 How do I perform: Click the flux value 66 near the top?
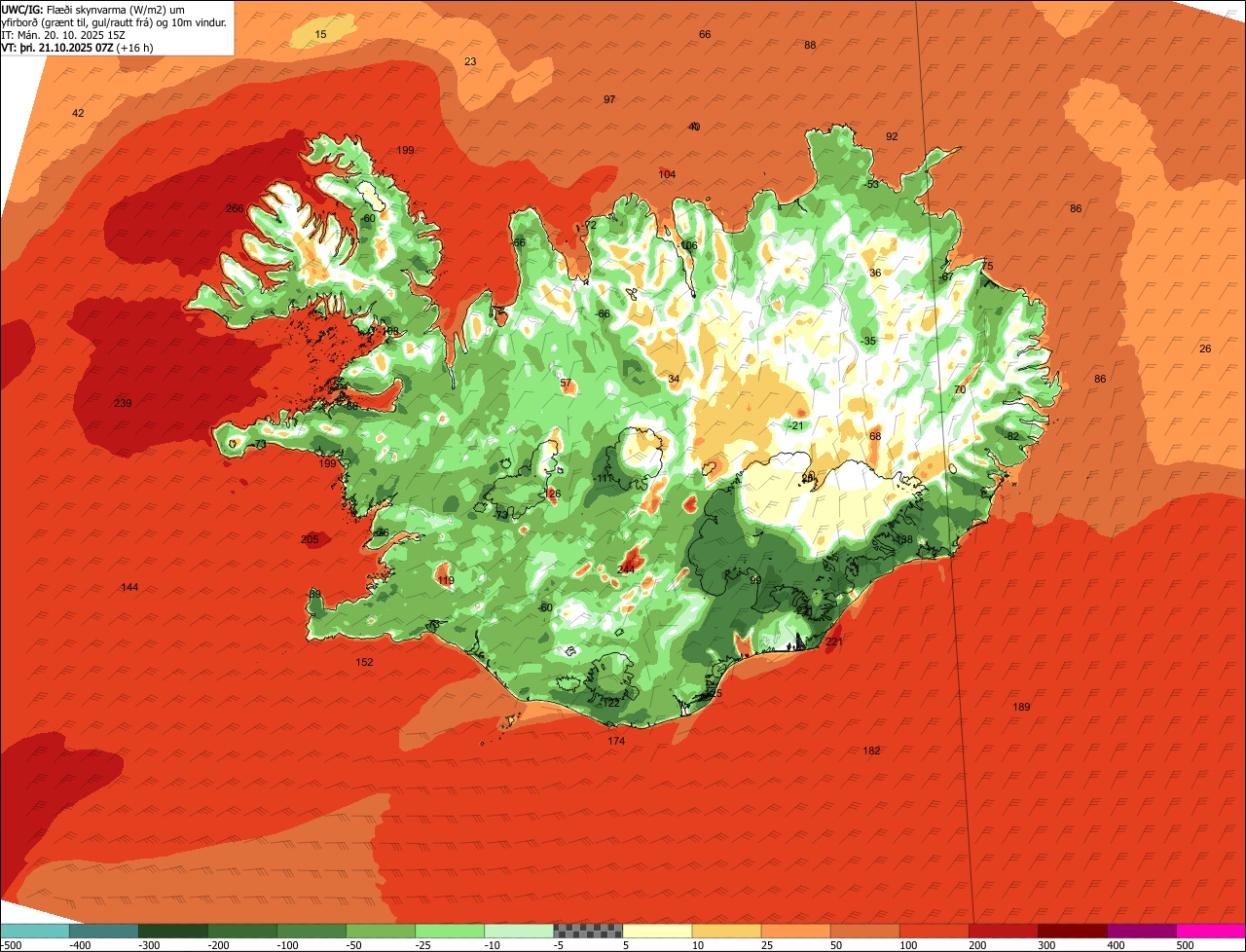click(705, 34)
